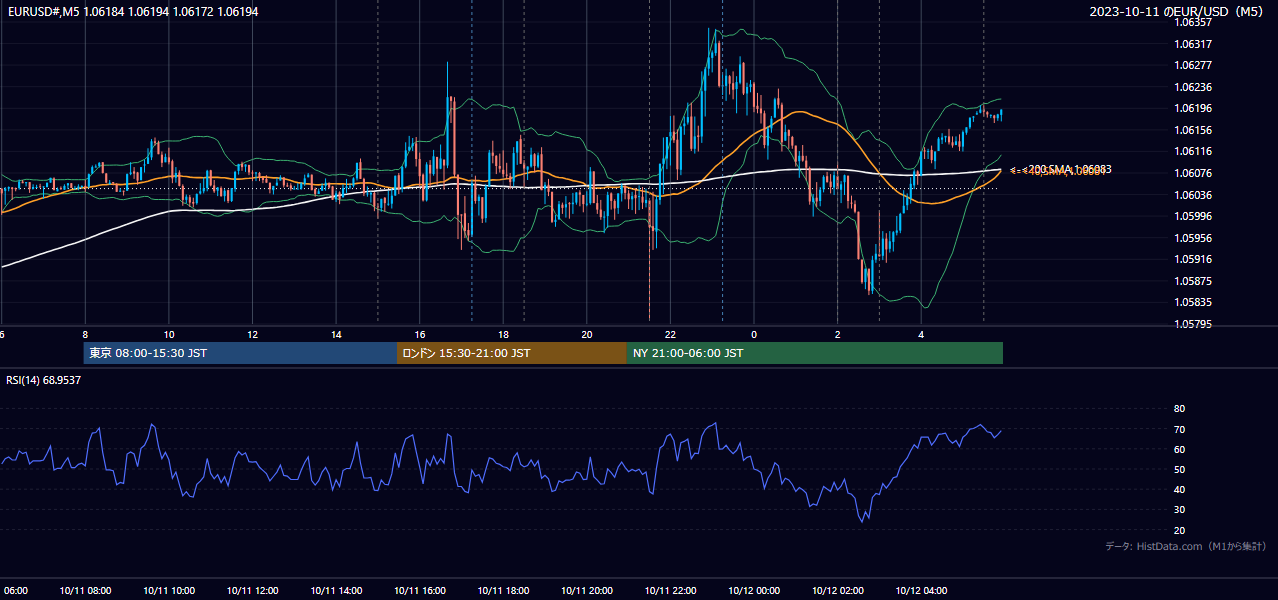Click the '10/12 04:00' time axis label
1278x600 pixels.
click(x=921, y=590)
